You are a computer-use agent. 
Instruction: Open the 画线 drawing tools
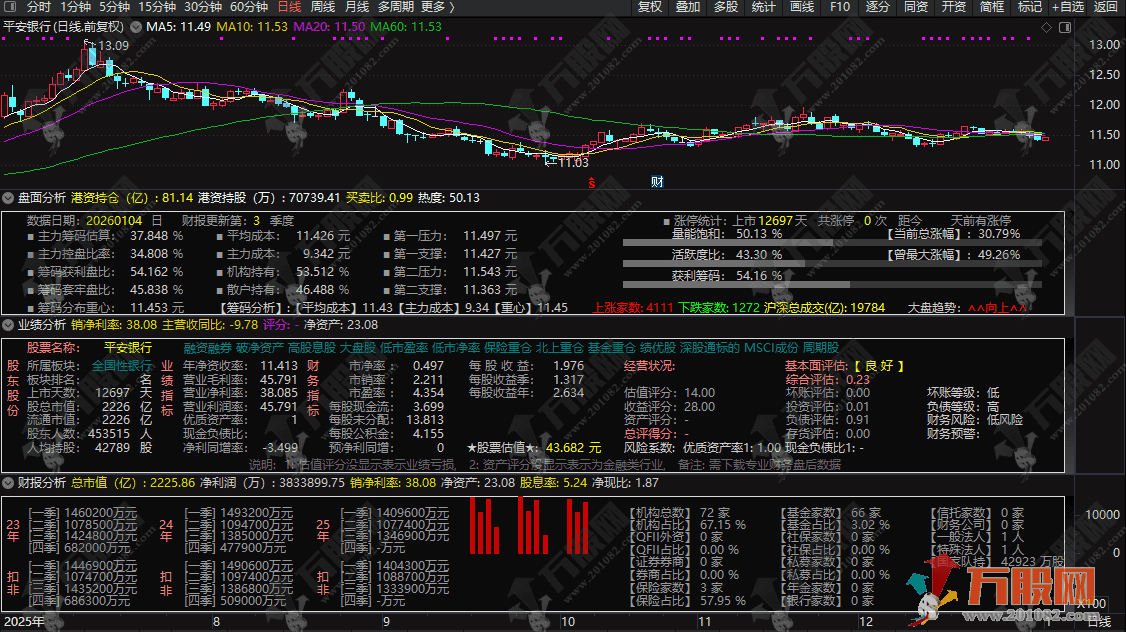(800, 7)
